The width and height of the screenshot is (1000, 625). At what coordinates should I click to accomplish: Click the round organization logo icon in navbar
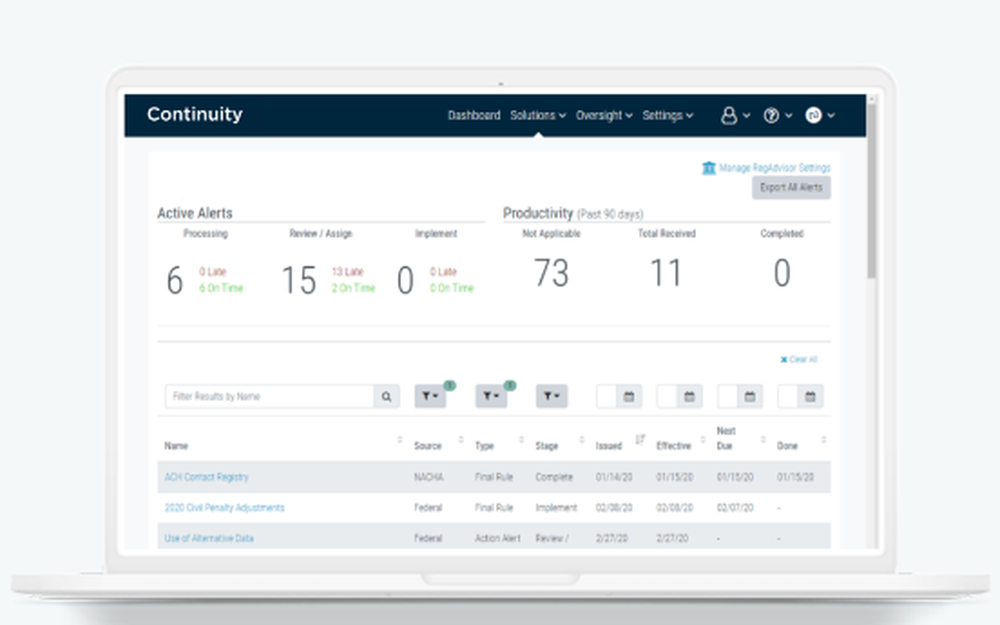(813, 116)
